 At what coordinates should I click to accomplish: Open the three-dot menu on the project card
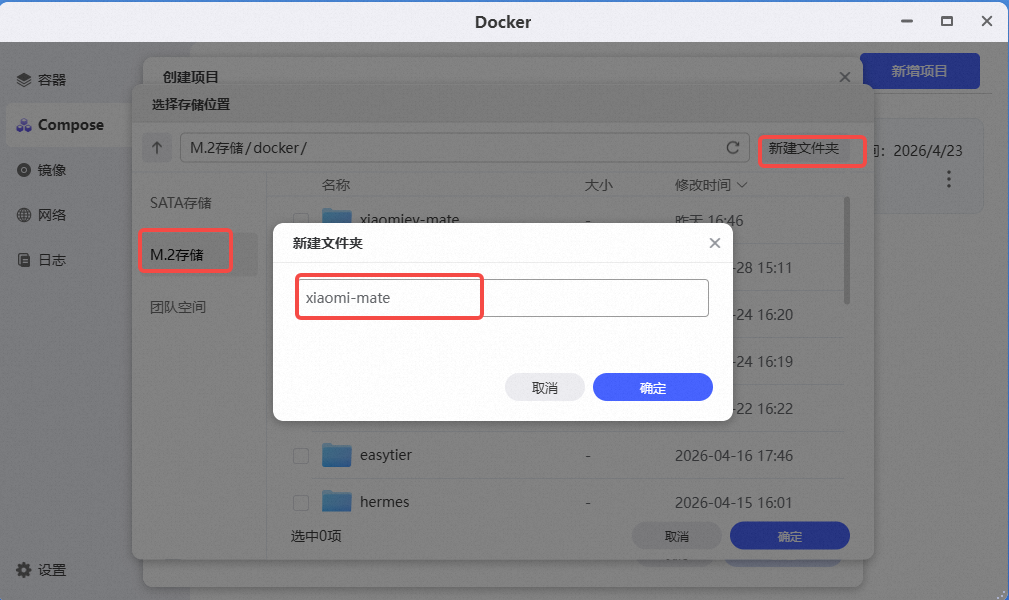tap(949, 178)
